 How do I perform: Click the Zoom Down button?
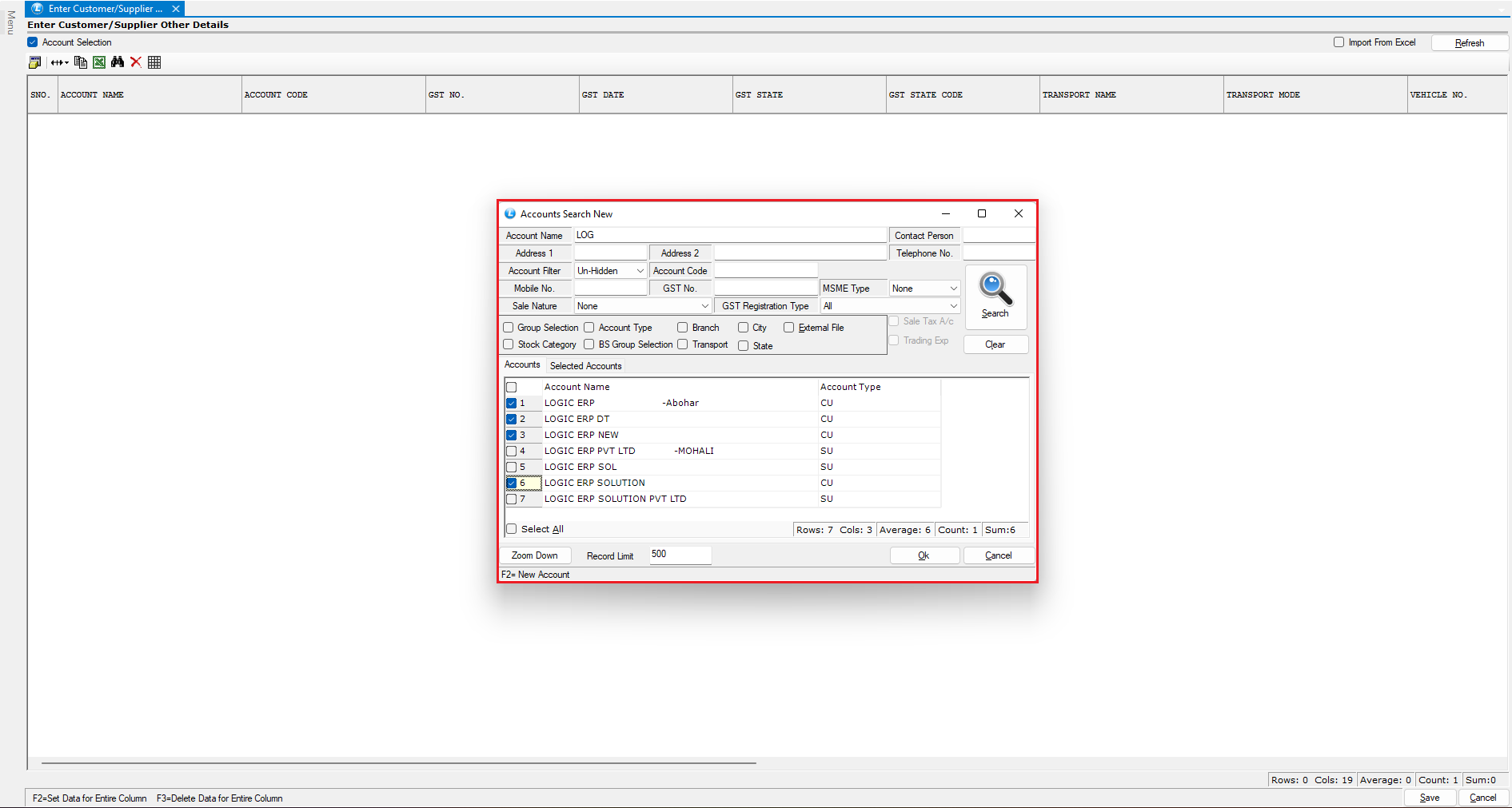(535, 555)
